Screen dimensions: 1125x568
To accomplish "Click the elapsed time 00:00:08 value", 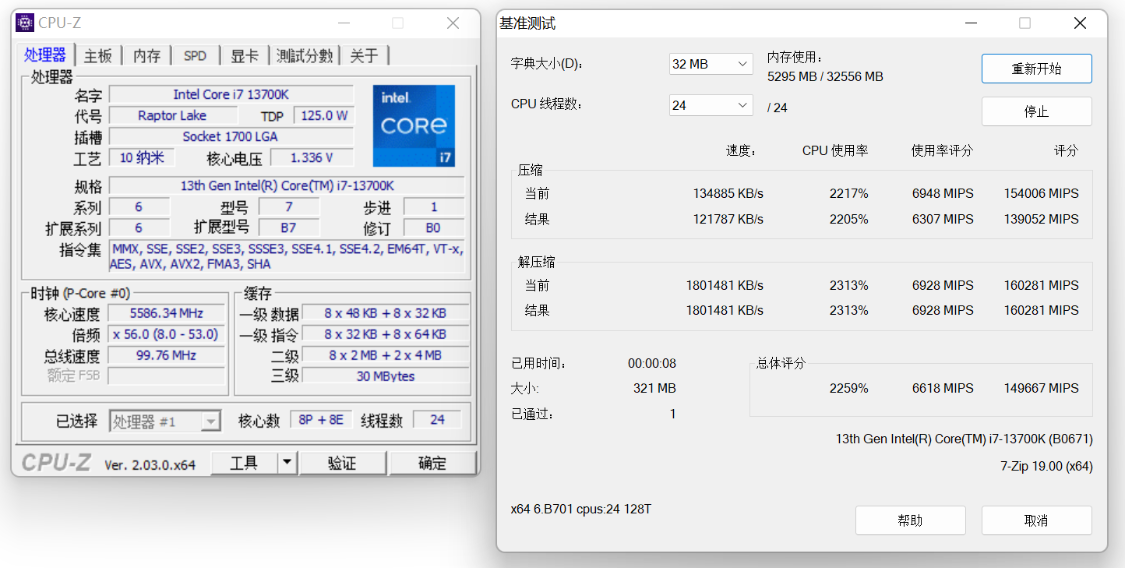I will point(652,364).
